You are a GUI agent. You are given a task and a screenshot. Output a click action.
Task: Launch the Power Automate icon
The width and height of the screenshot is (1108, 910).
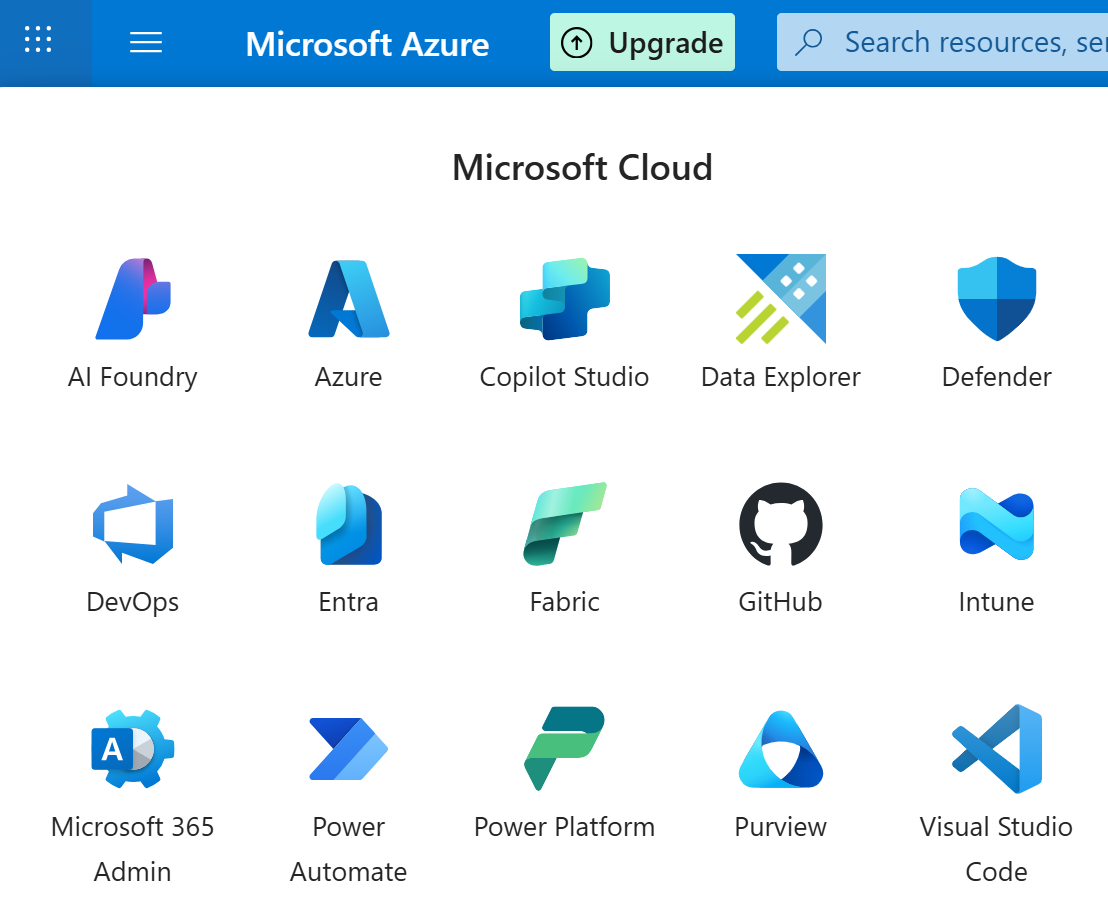(348, 749)
